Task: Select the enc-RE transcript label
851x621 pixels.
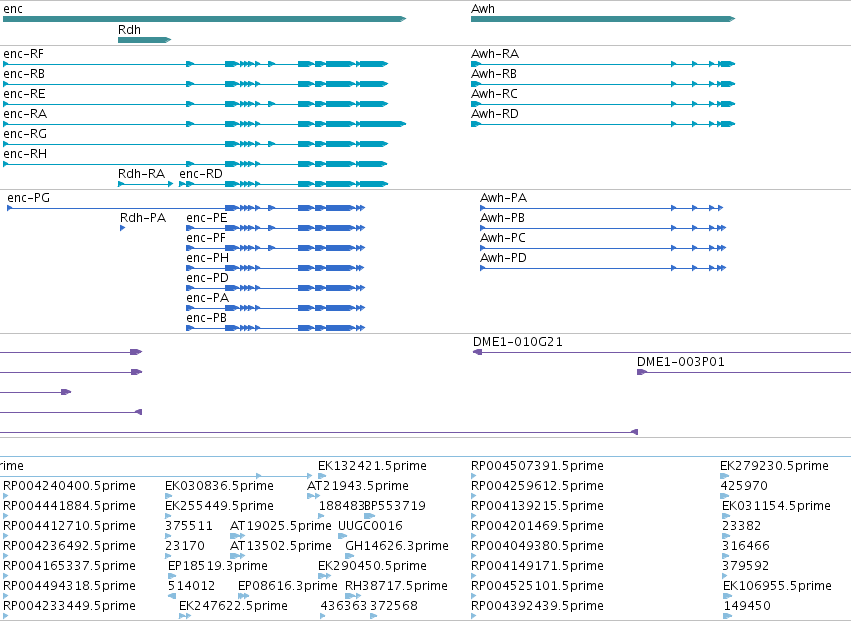Action: (x=24, y=94)
